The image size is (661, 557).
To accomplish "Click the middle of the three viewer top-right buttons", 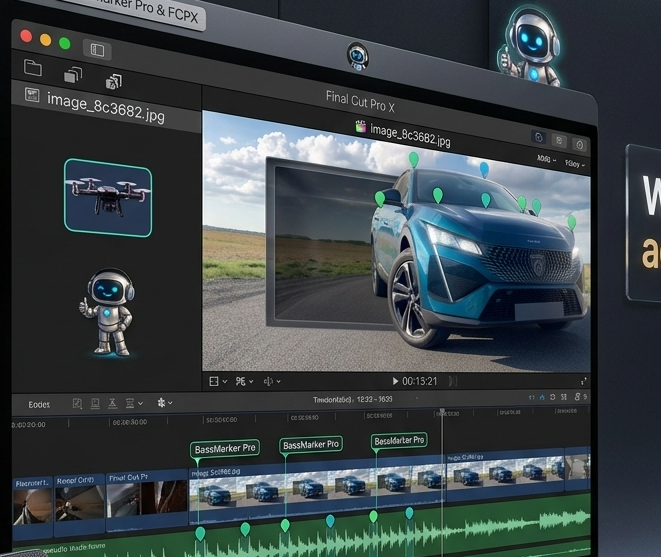I will (559, 141).
